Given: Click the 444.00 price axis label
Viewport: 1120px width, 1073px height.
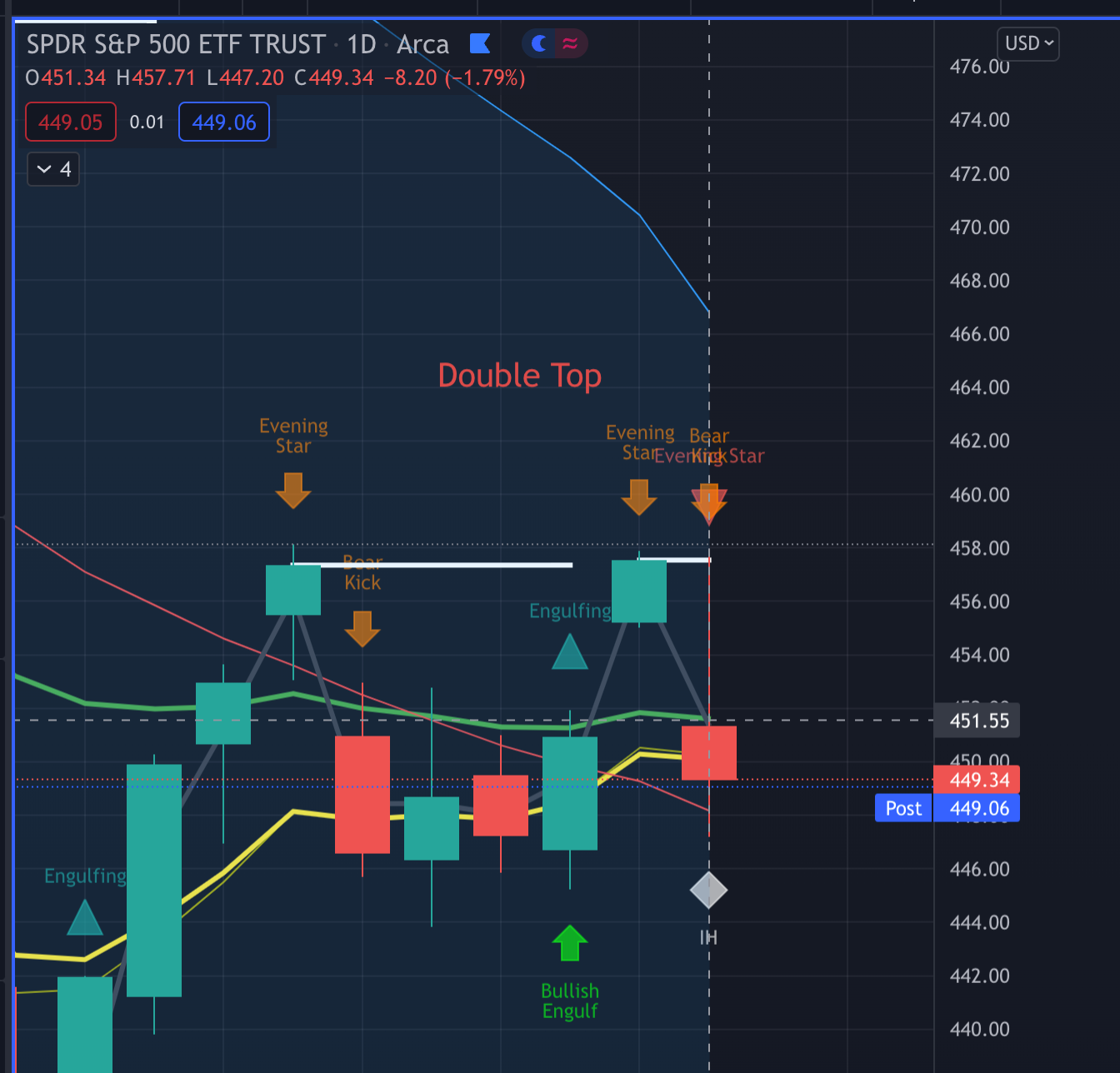Looking at the screenshot, I should [979, 922].
